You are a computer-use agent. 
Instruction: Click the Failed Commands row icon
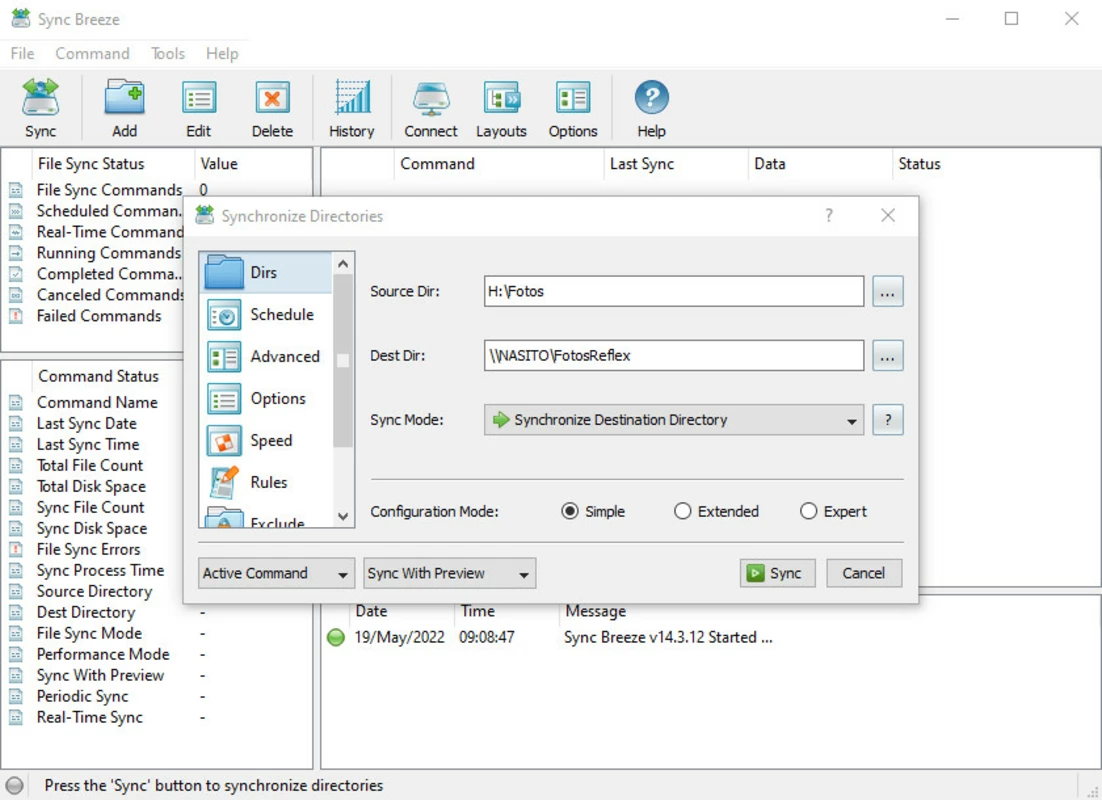click(16, 316)
